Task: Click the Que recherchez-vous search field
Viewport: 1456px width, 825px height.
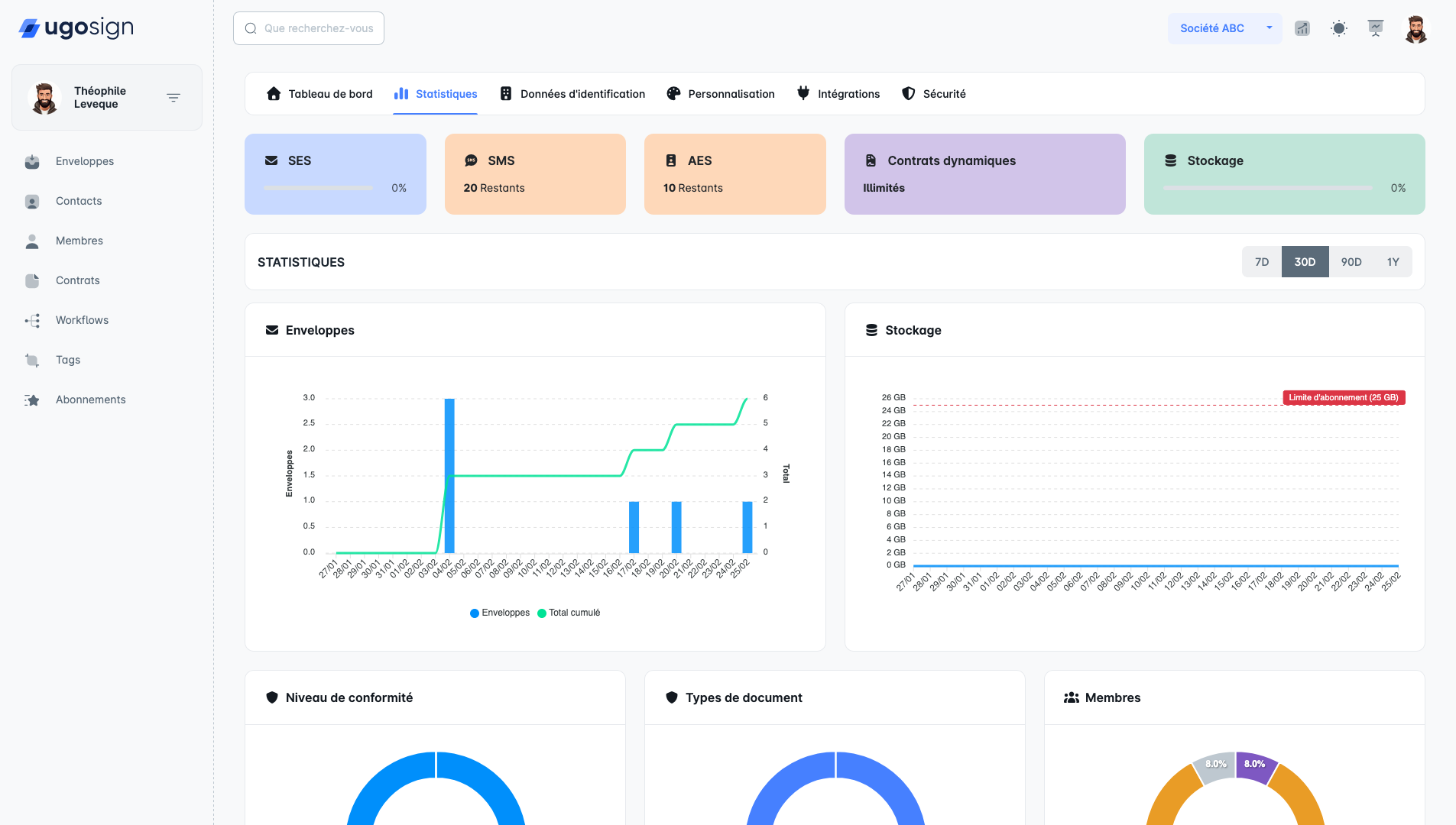Action: coord(309,28)
